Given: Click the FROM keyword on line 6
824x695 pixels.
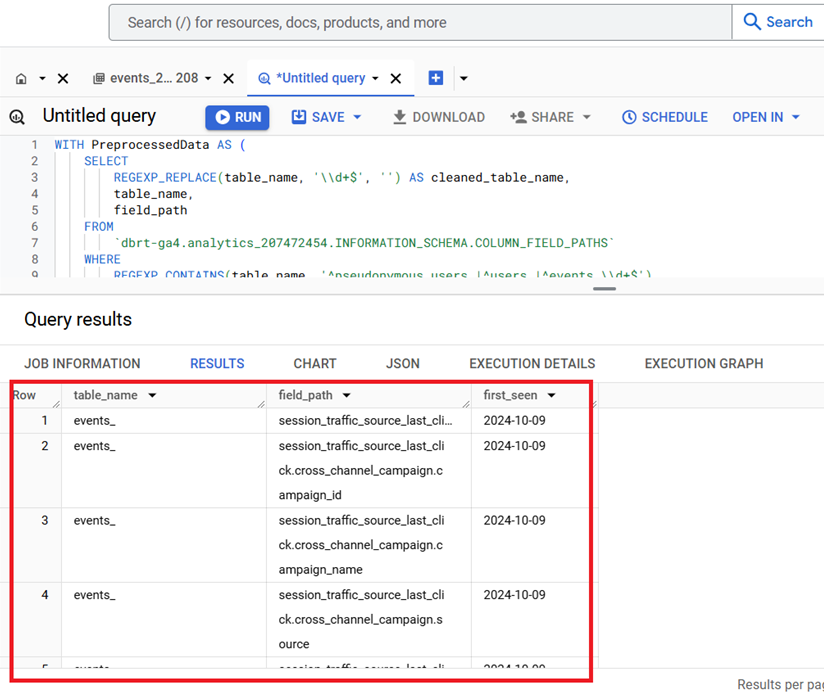Looking at the screenshot, I should click(x=99, y=226).
